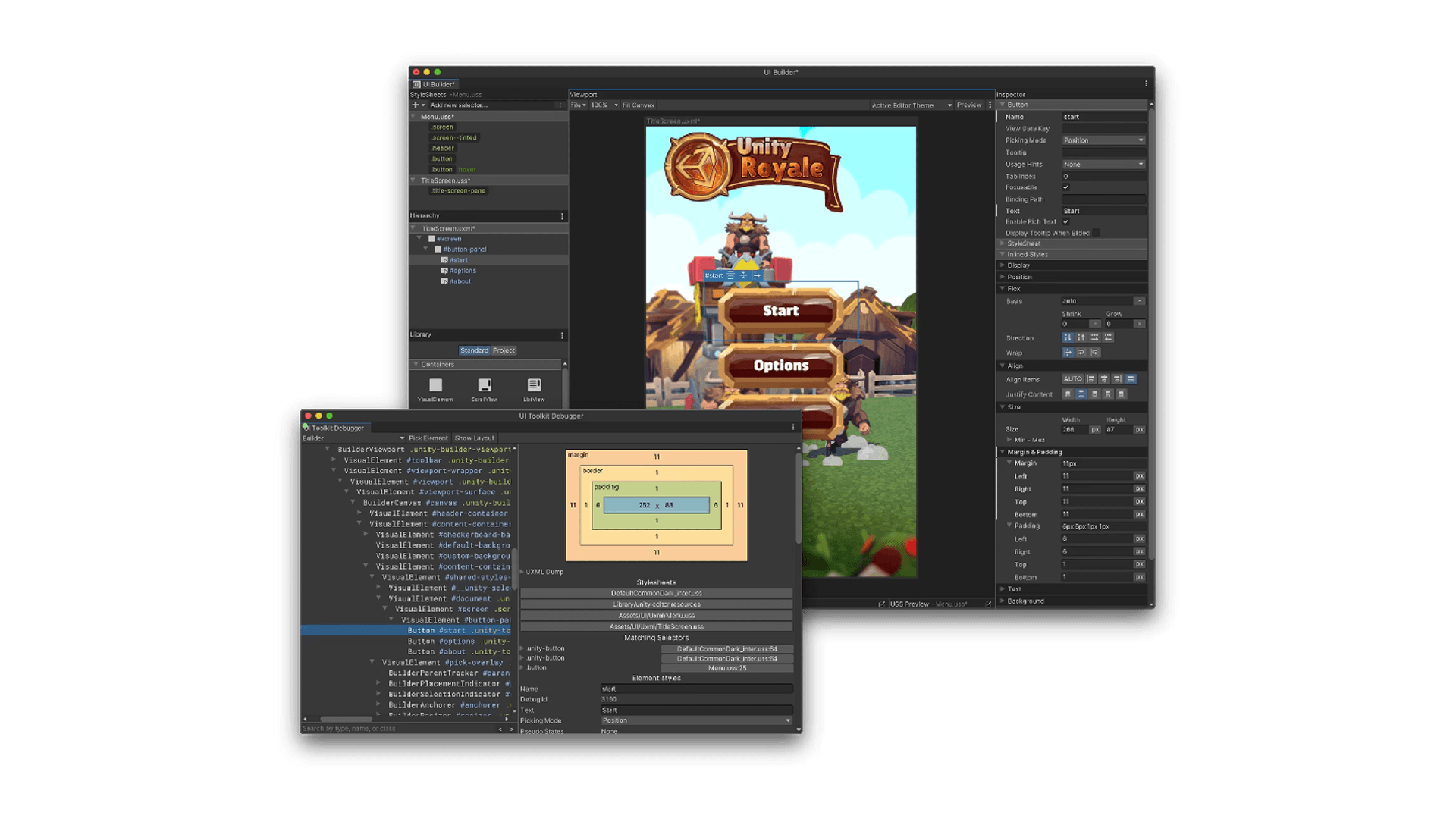1456x819 pixels.
Task: Set Justify Content to space-between icon
Action: tap(1109, 394)
